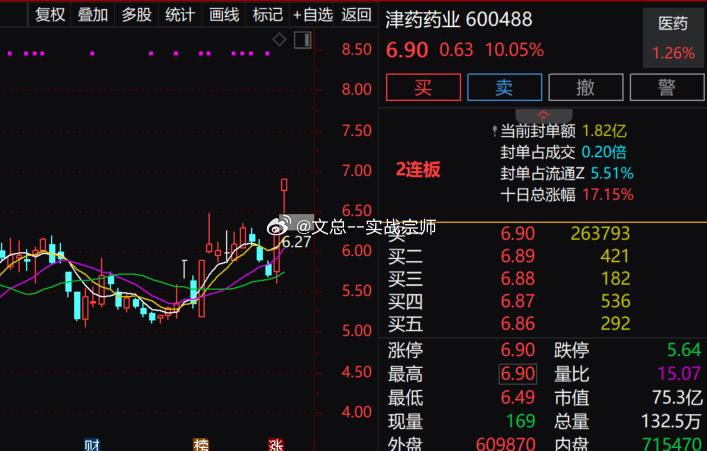The image size is (707, 451).
Task: Select the 叠加 overlay tool
Action: point(93,14)
